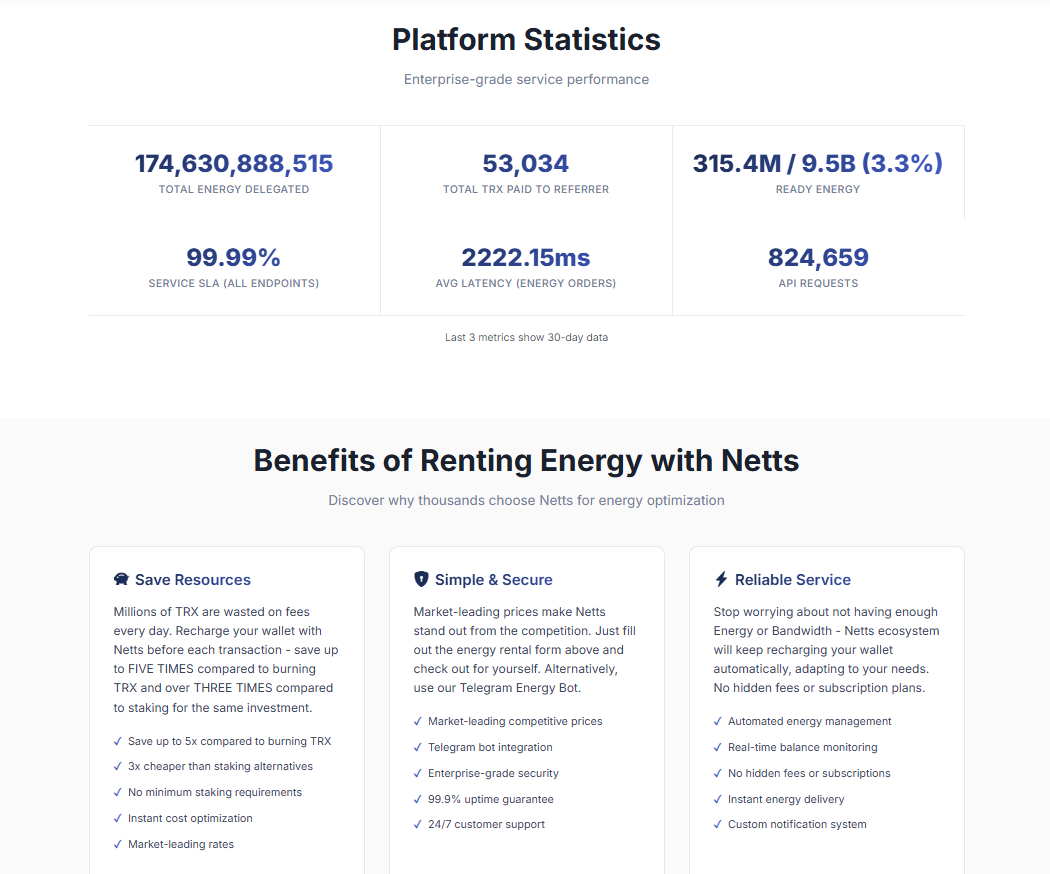Click the lightning bolt Reliable Service icon

(721, 580)
